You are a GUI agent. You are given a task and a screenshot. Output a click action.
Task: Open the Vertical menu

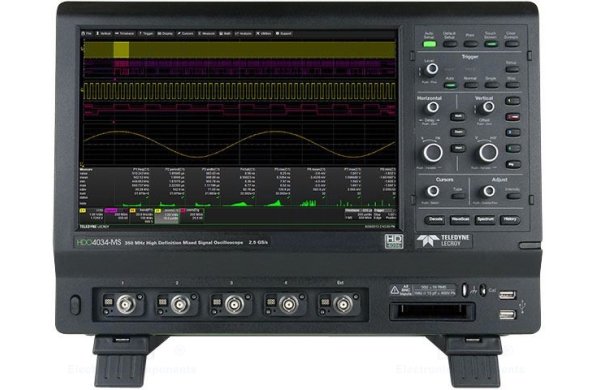(x=103, y=34)
